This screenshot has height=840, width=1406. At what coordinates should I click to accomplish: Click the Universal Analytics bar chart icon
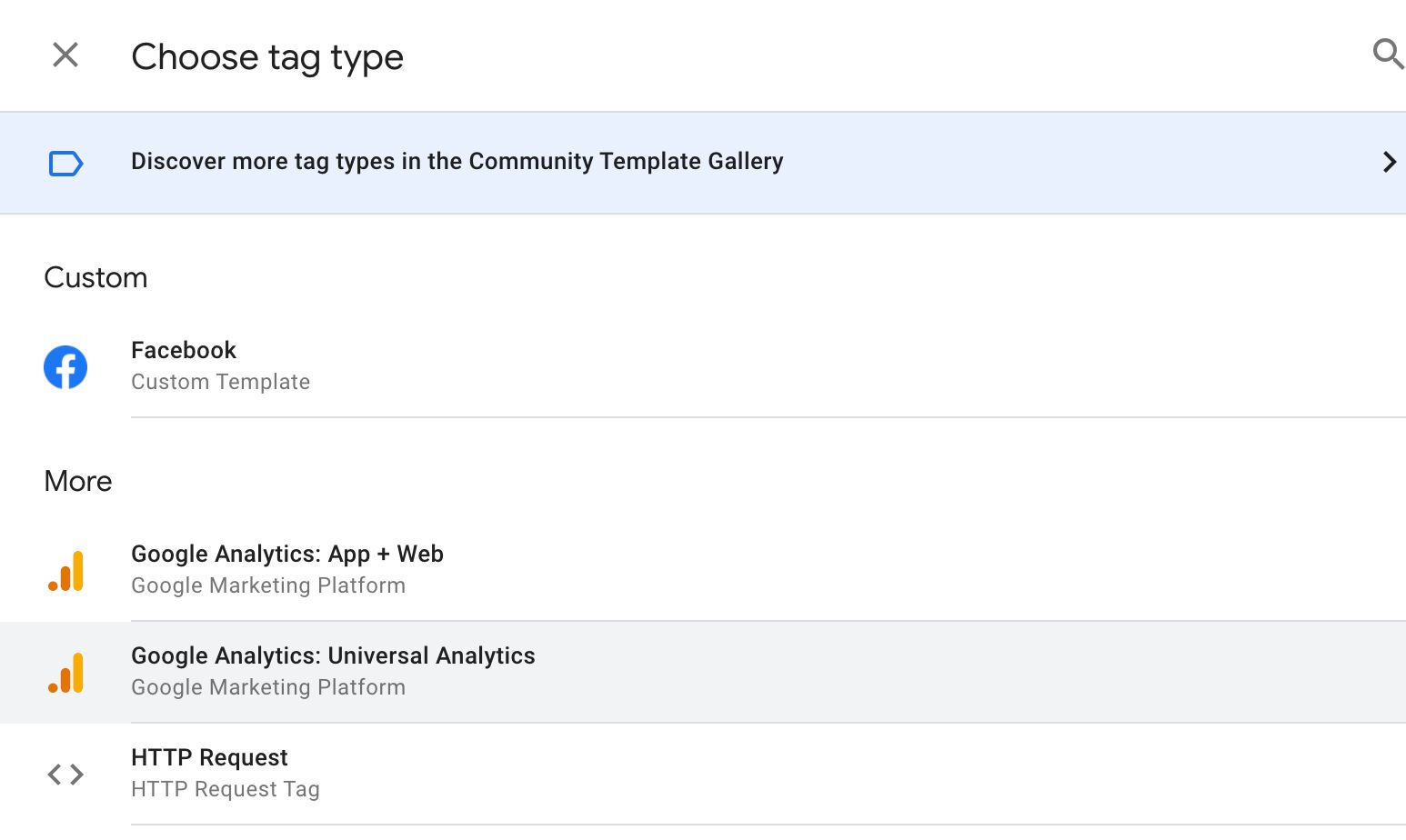pyautogui.click(x=65, y=673)
